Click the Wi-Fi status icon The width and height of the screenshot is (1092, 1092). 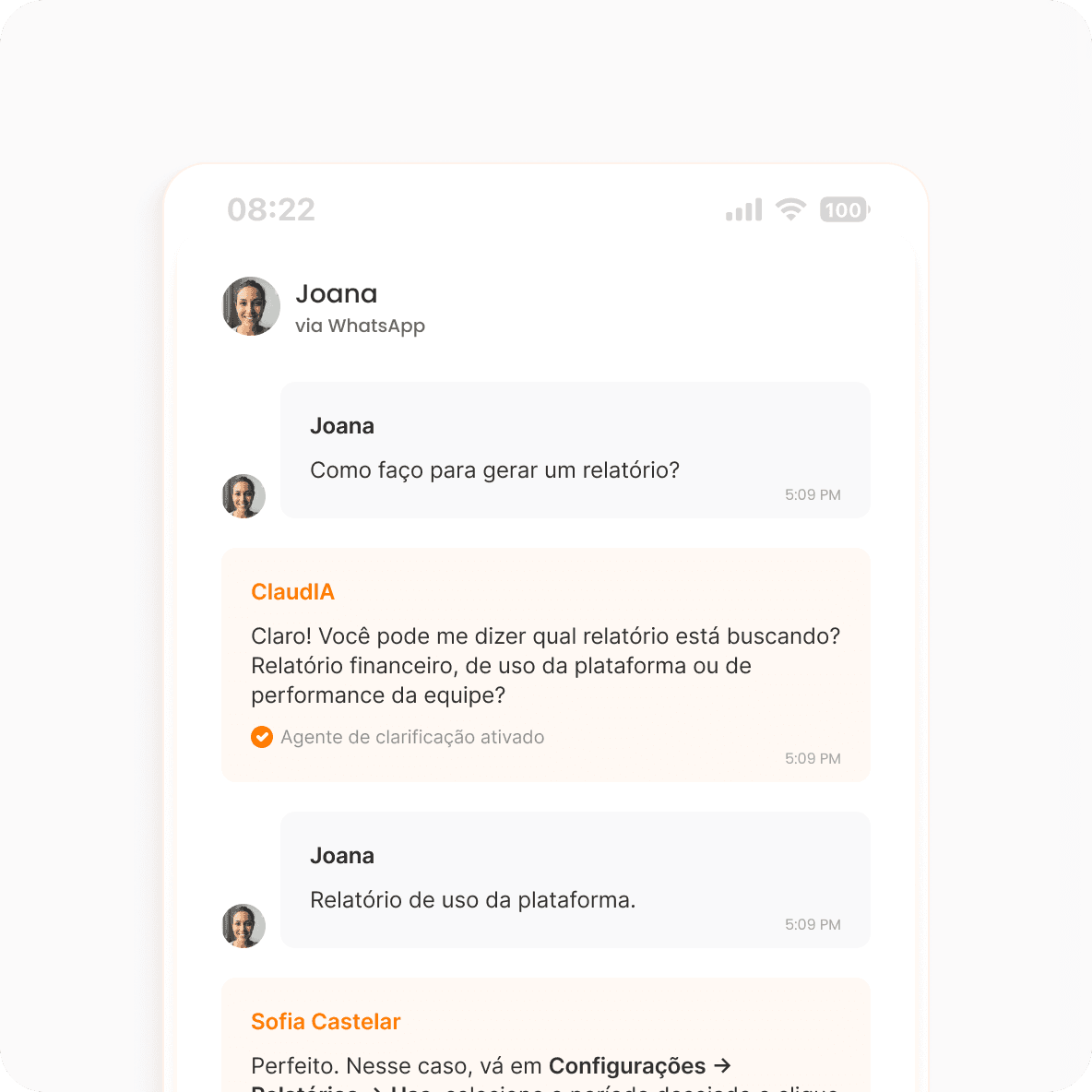tap(790, 209)
